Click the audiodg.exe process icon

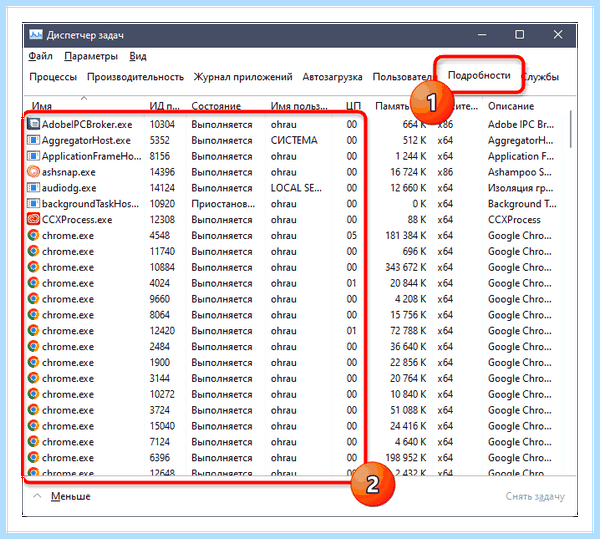click(34, 187)
